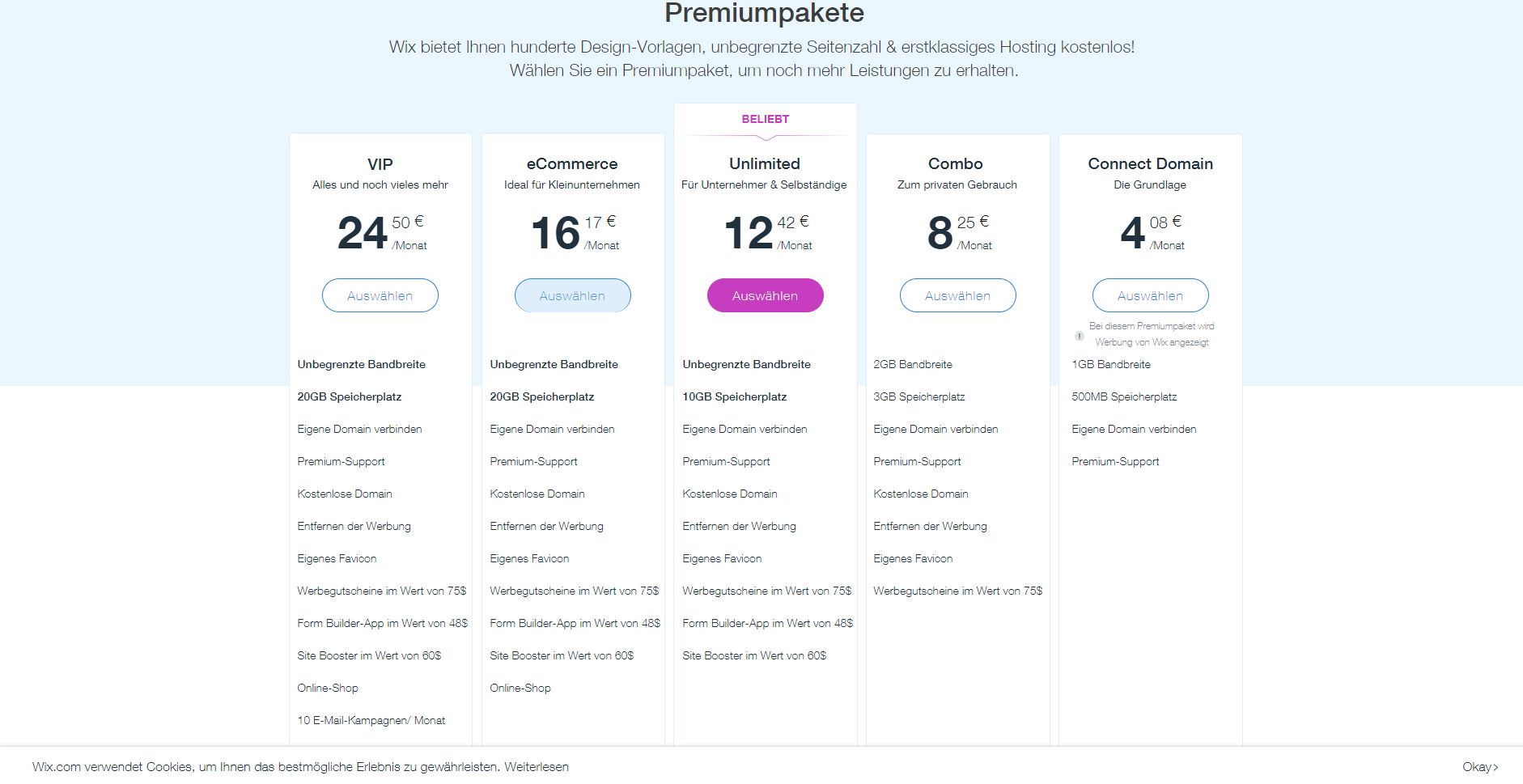
Task: Click the BELIEBT badge above Unlimited
Action: click(x=766, y=119)
